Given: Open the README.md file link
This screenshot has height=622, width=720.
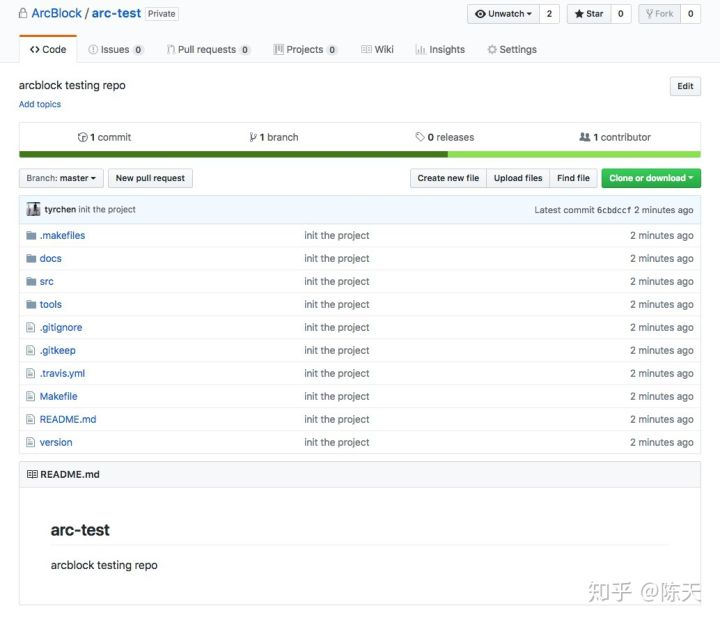Looking at the screenshot, I should coord(68,419).
